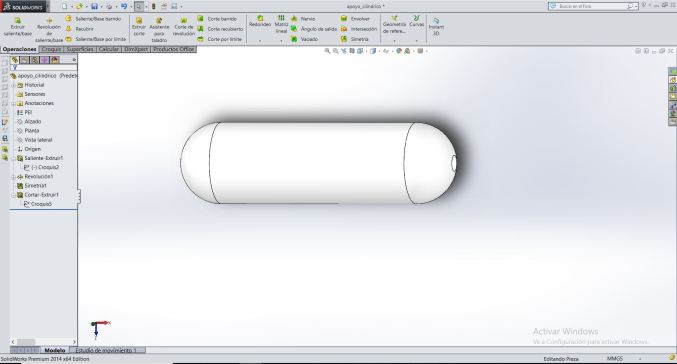Click the Print icon in toolbar

coord(109,6)
